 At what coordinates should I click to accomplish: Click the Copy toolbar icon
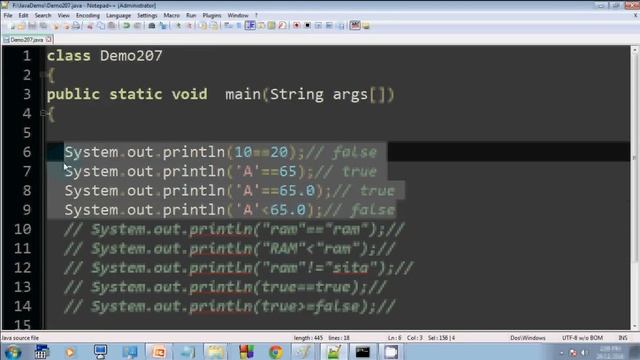tap(101, 26)
